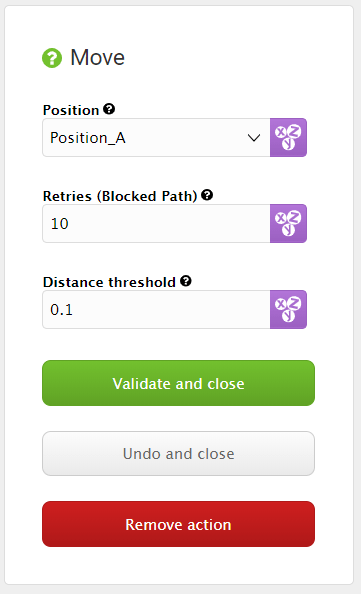Show help for Retries (Blocked Path)

coord(207,195)
